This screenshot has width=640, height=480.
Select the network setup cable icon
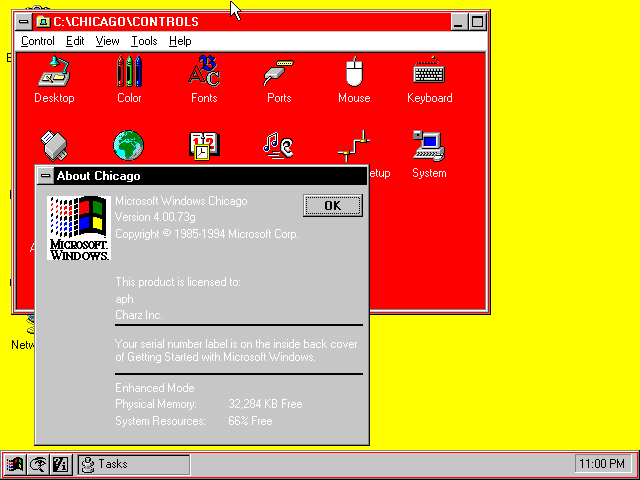tap(354, 146)
